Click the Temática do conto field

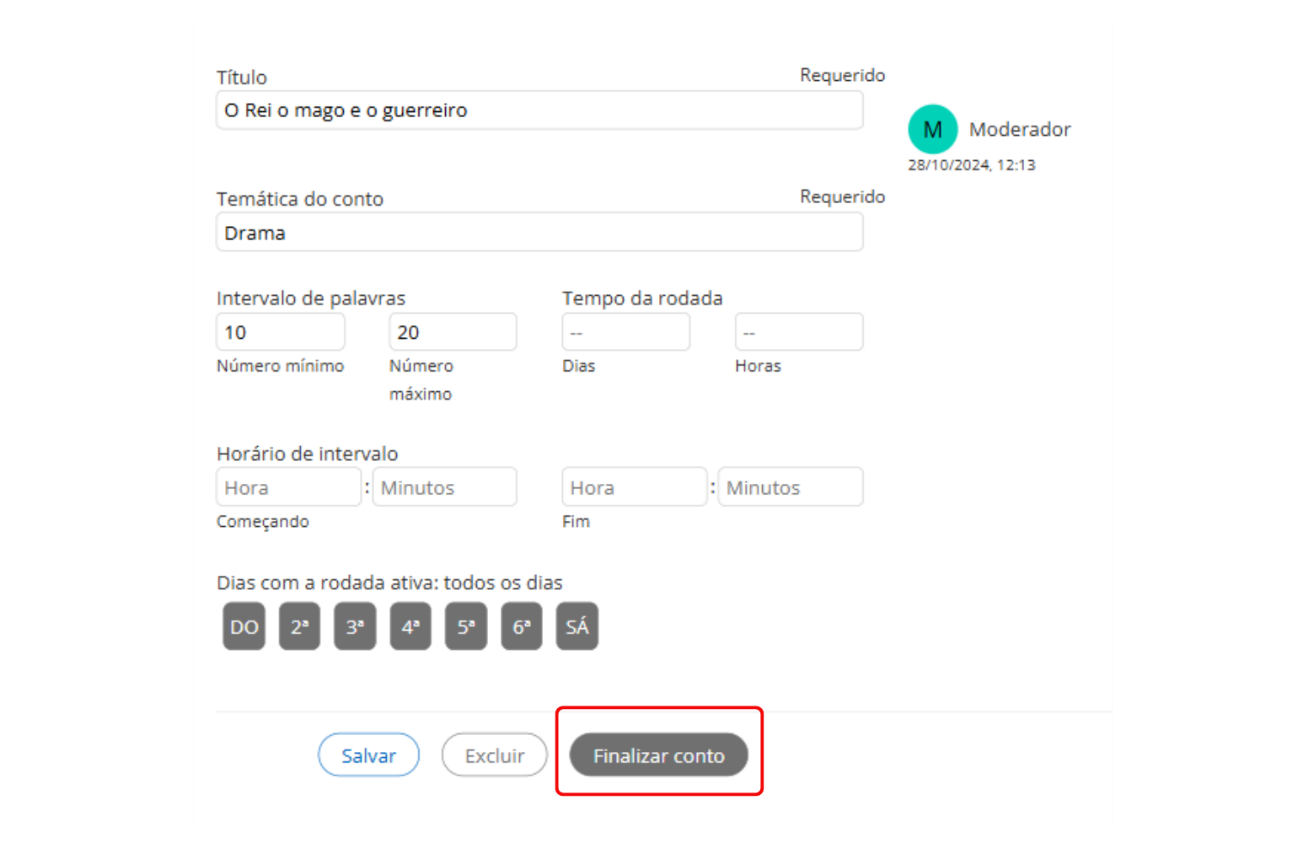click(x=539, y=232)
